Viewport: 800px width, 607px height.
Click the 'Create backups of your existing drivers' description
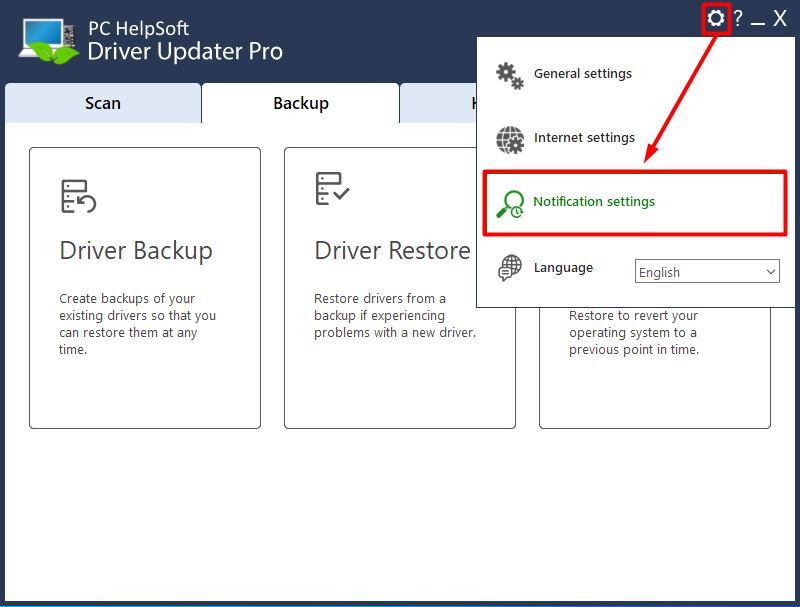pyautogui.click(x=138, y=324)
